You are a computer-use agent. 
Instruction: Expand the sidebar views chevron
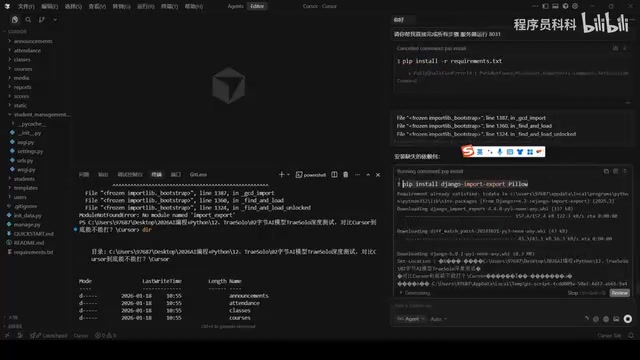pyautogui.click(x=55, y=20)
